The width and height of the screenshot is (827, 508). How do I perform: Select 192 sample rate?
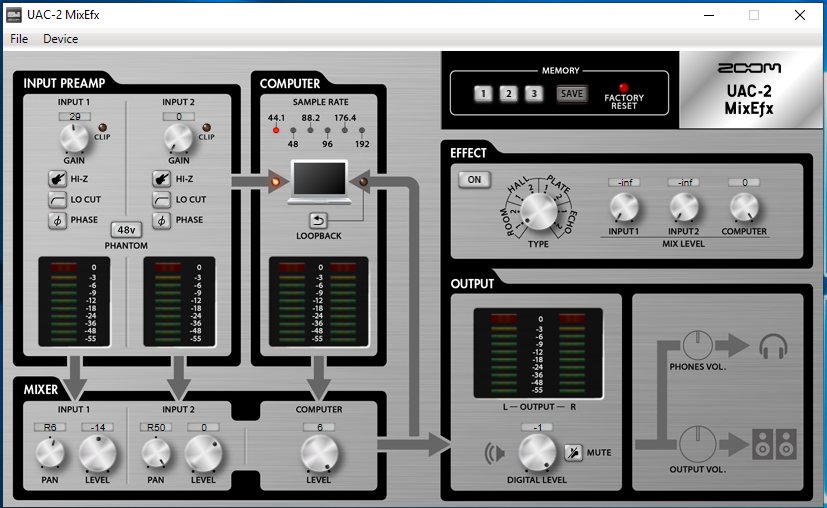coord(362,130)
